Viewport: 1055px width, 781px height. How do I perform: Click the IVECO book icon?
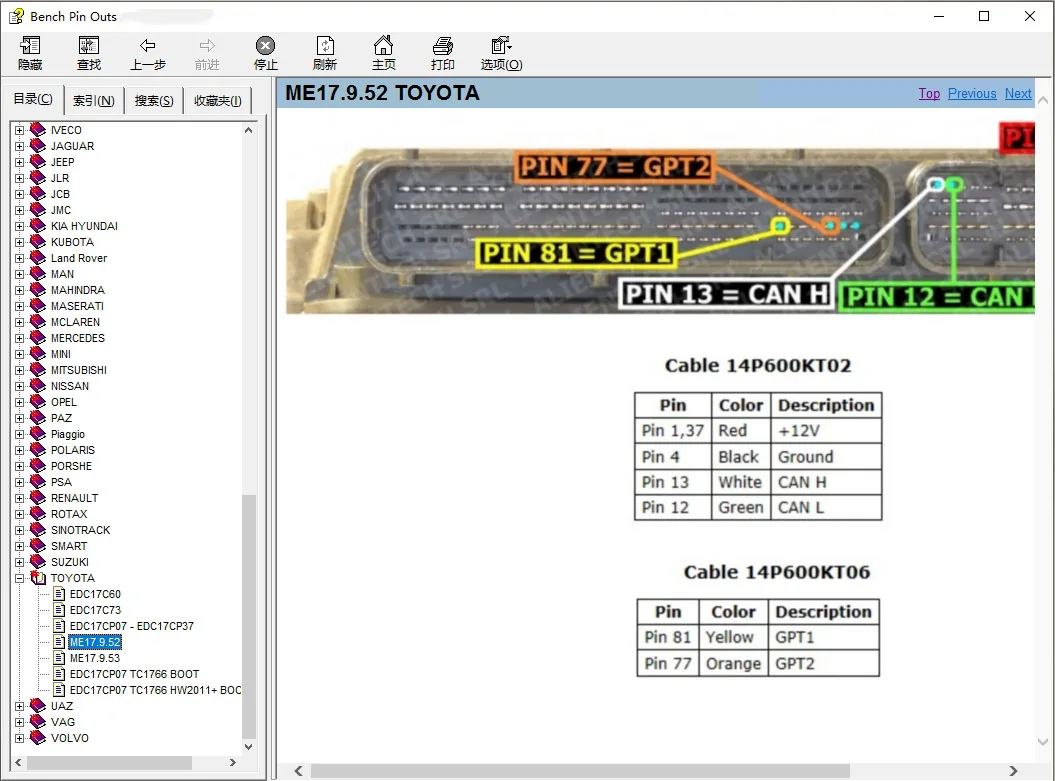coord(38,130)
